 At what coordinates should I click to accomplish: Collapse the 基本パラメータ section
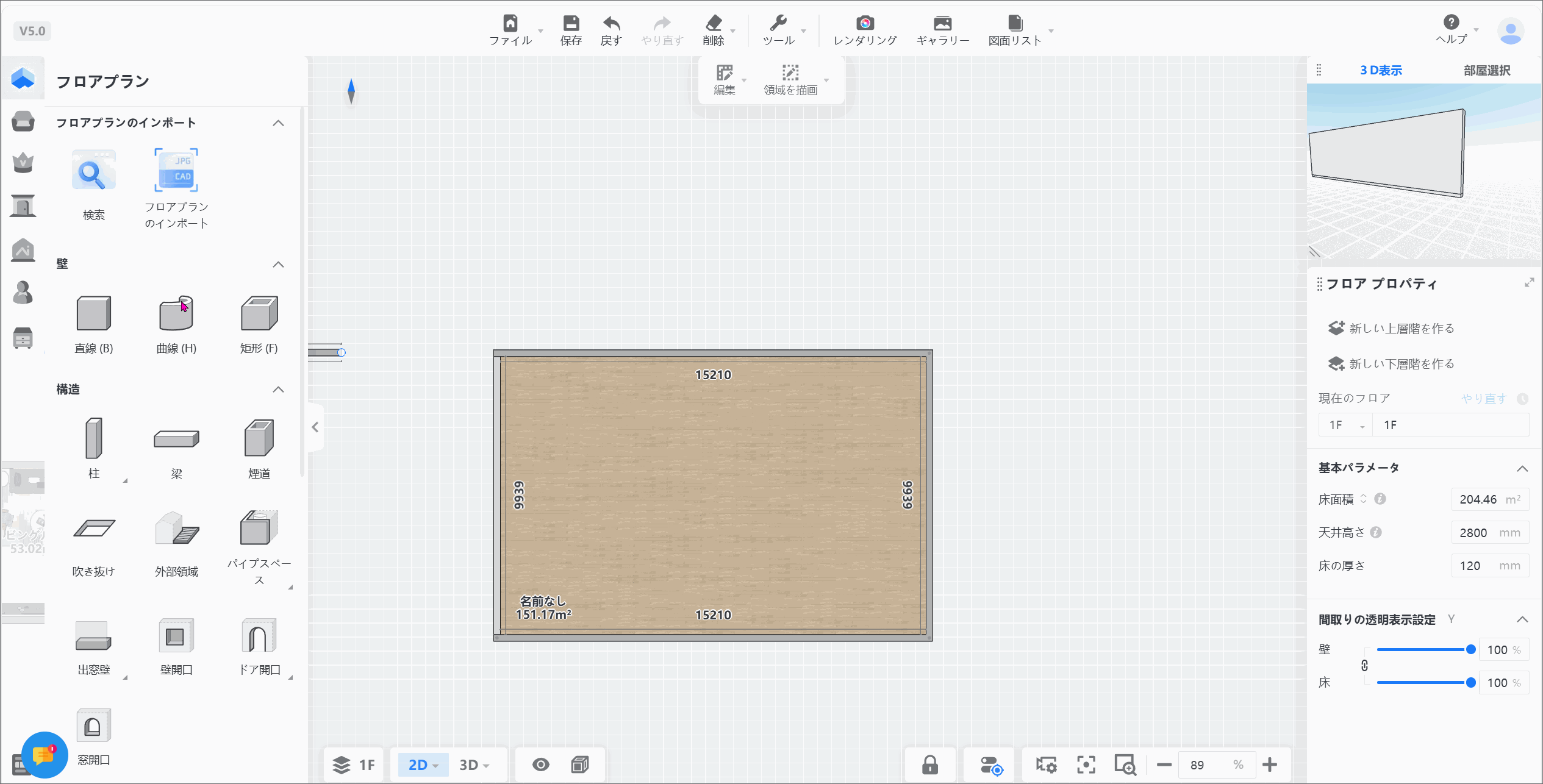pos(1522,468)
